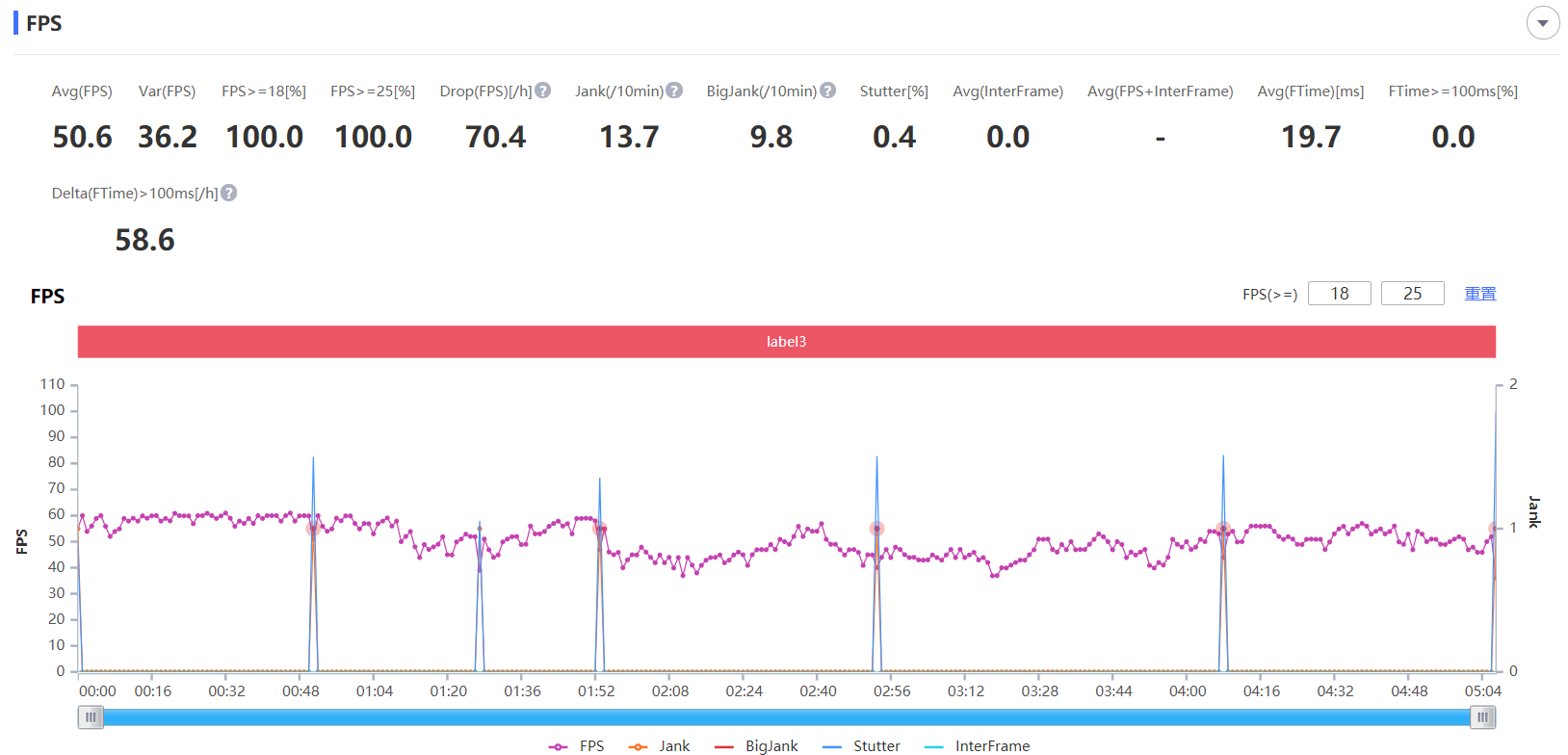Collapse the FPS panel with the arrow button
This screenshot has width=1568, height=755.
point(1543,23)
